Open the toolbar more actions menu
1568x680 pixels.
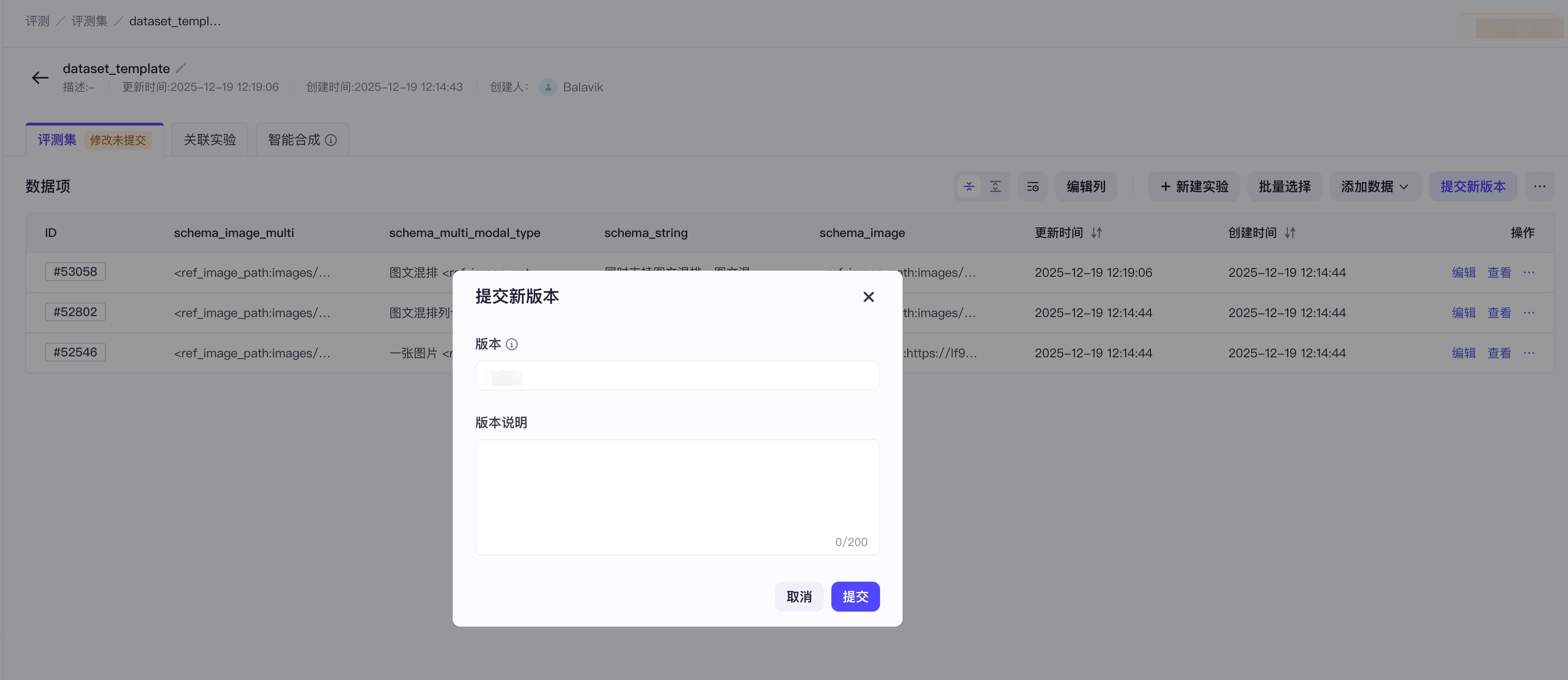coord(1539,187)
